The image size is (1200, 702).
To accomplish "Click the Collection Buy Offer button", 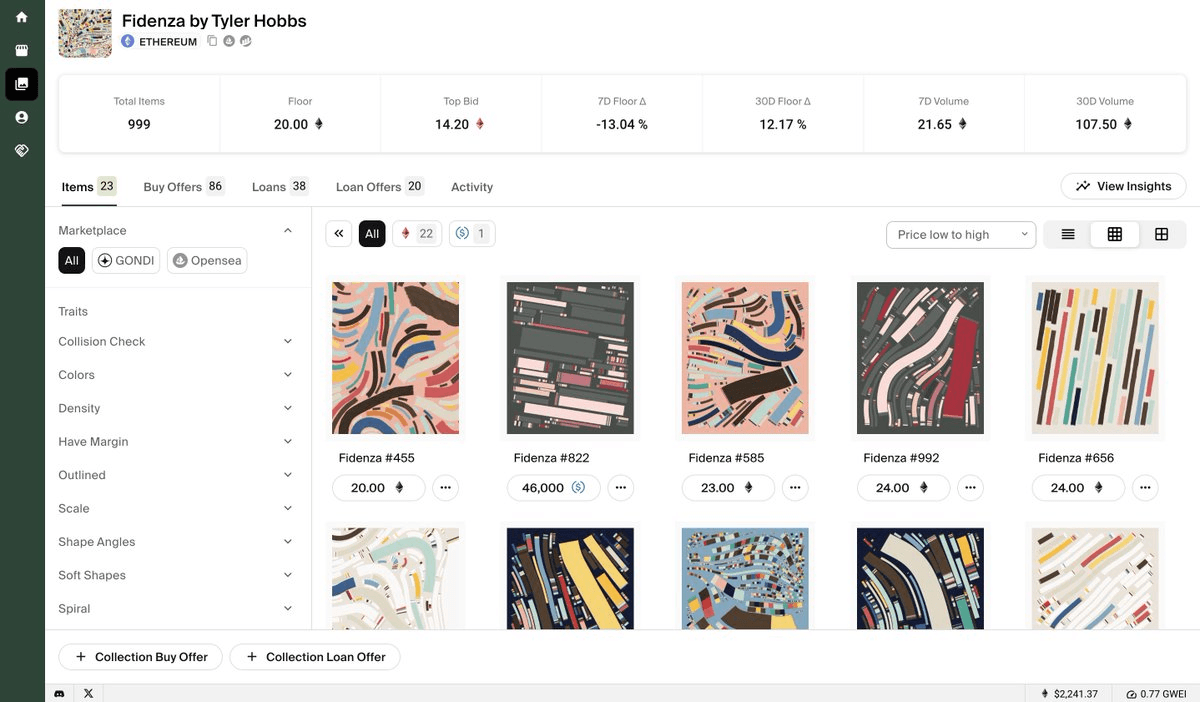I will [140, 657].
